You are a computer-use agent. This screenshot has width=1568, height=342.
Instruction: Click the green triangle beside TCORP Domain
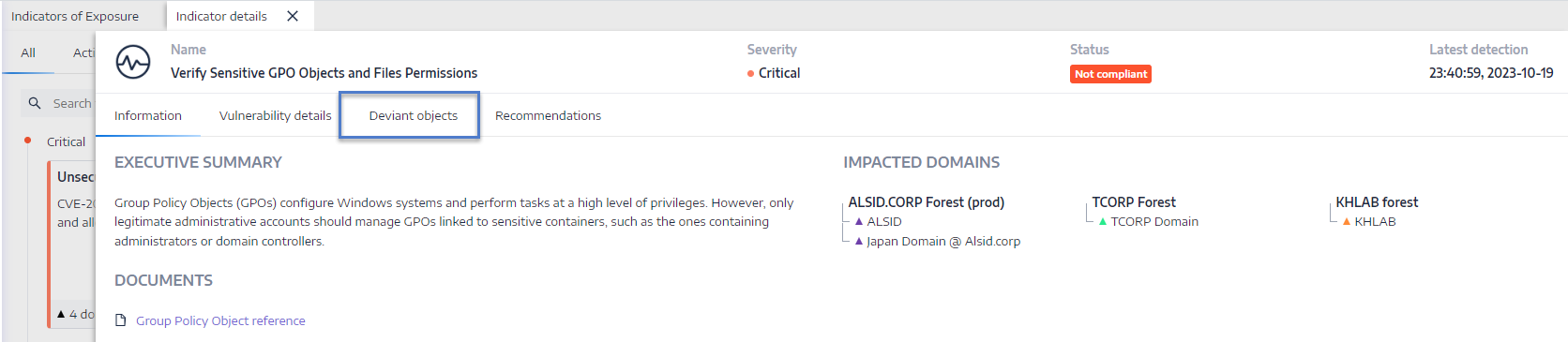point(1103,221)
